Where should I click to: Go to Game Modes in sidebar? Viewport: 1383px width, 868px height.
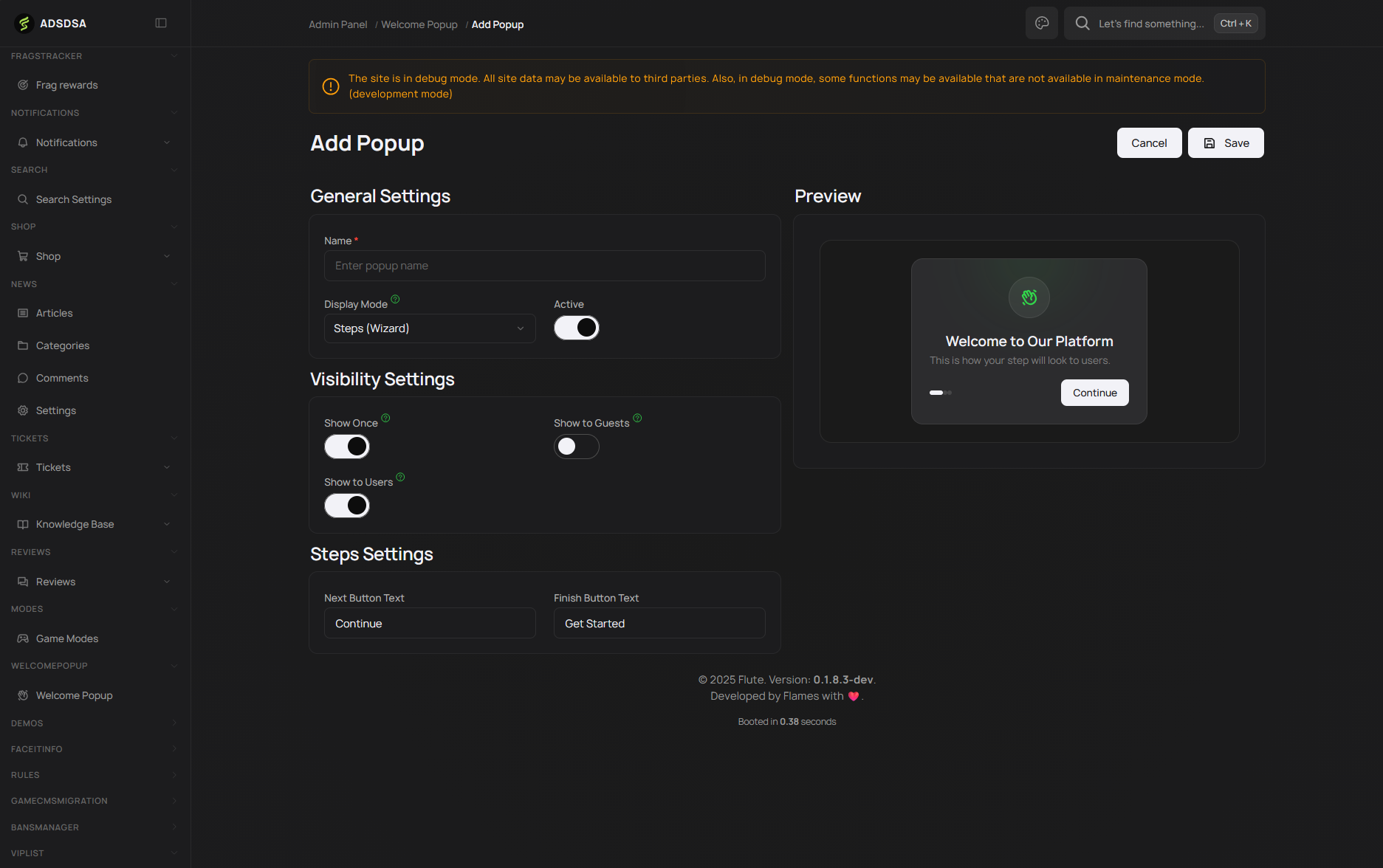pos(66,638)
